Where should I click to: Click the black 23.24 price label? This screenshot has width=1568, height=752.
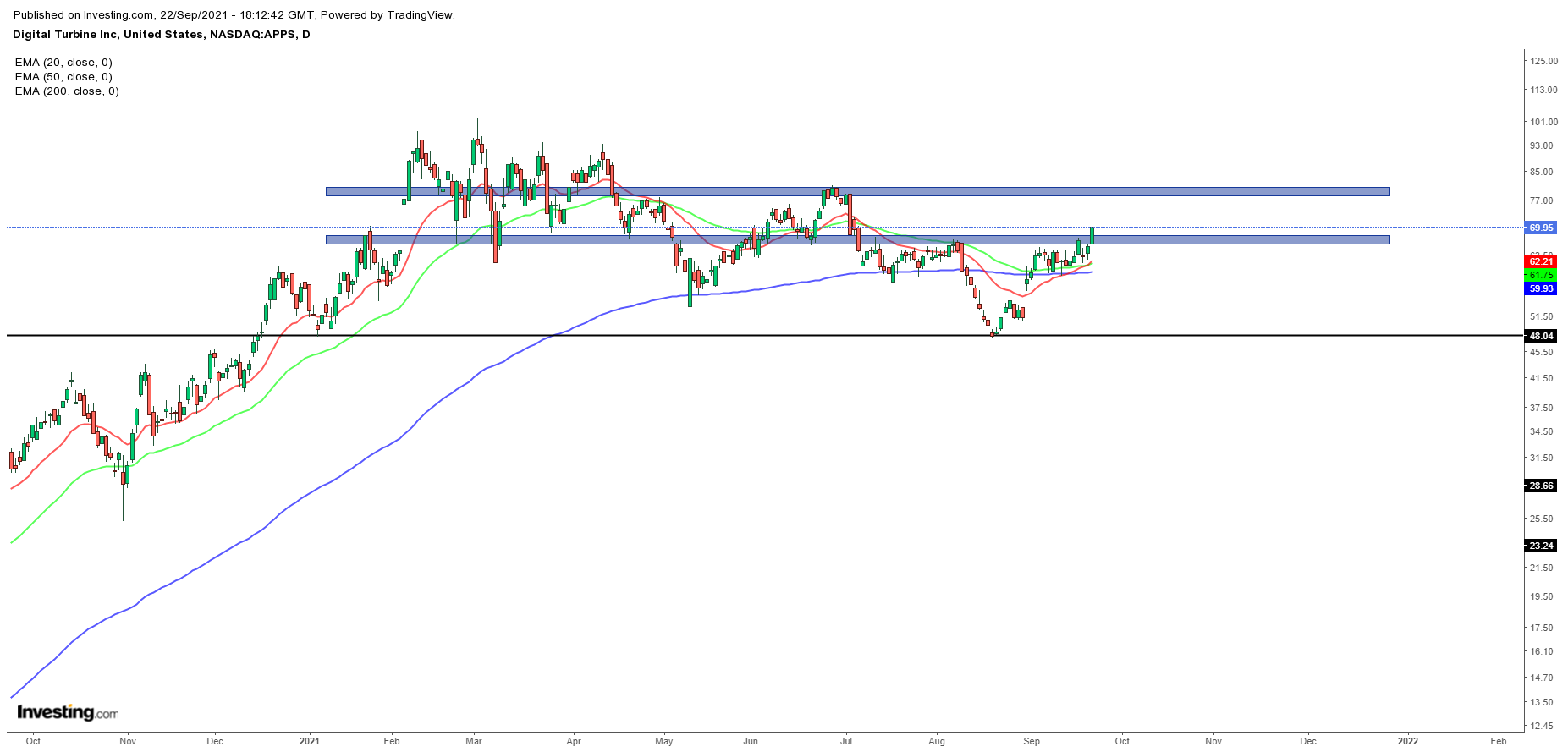(1541, 546)
